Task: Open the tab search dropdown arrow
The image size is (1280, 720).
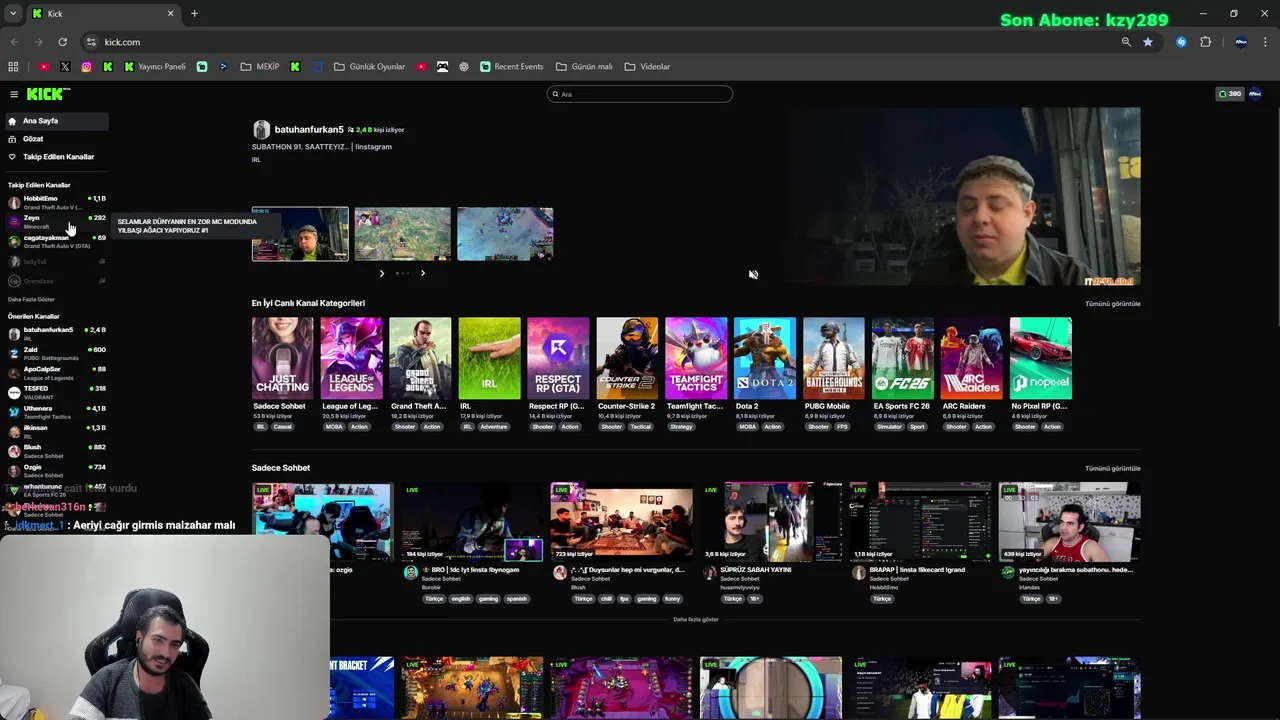Action: pyautogui.click(x=13, y=14)
